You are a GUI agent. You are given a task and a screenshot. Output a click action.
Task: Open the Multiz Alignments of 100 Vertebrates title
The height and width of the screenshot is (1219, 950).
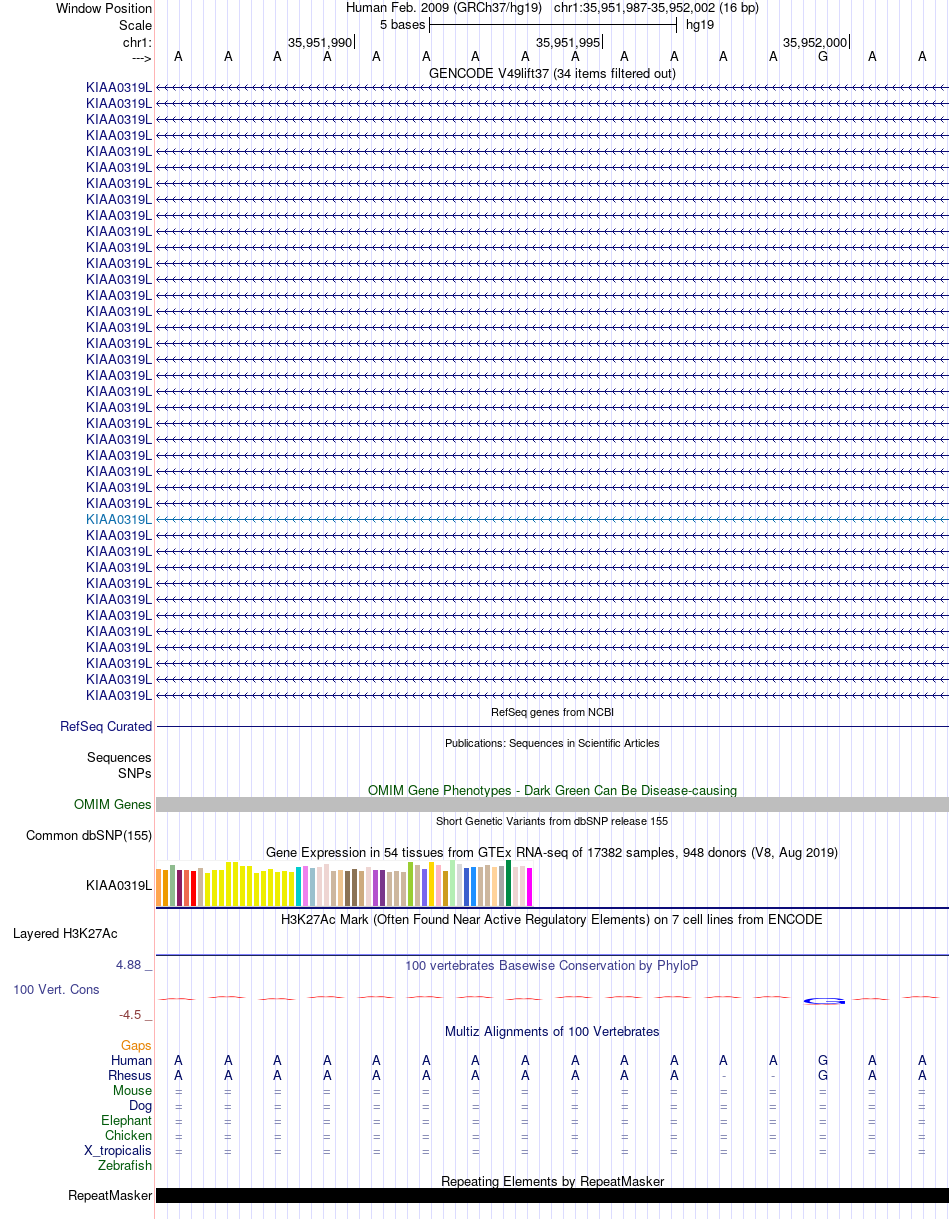tap(552, 1031)
